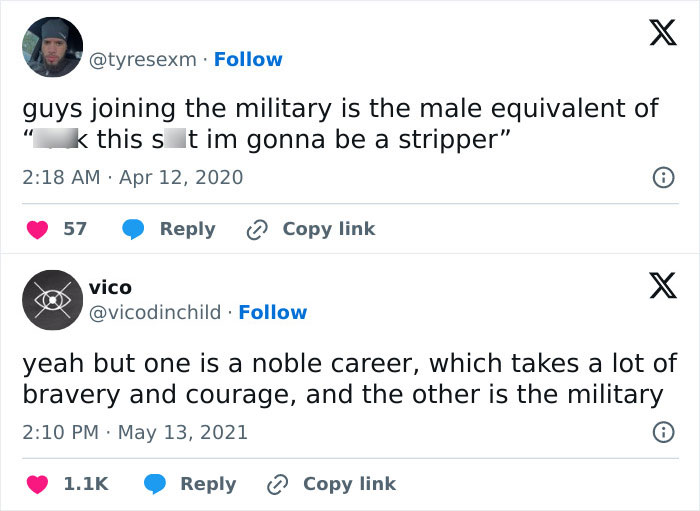Click the military stripper tweet text

coord(340,122)
